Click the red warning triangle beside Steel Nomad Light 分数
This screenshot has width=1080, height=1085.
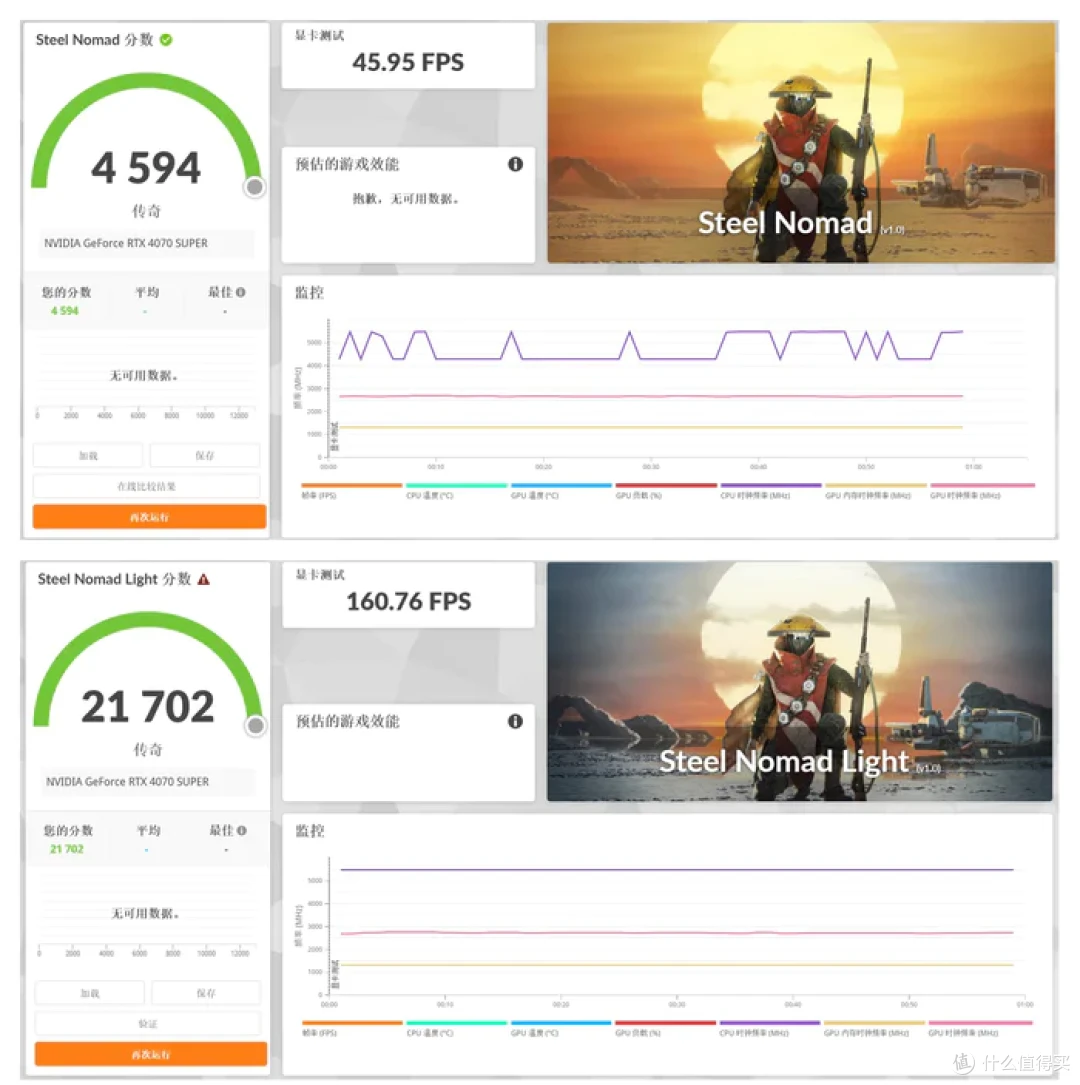(203, 579)
